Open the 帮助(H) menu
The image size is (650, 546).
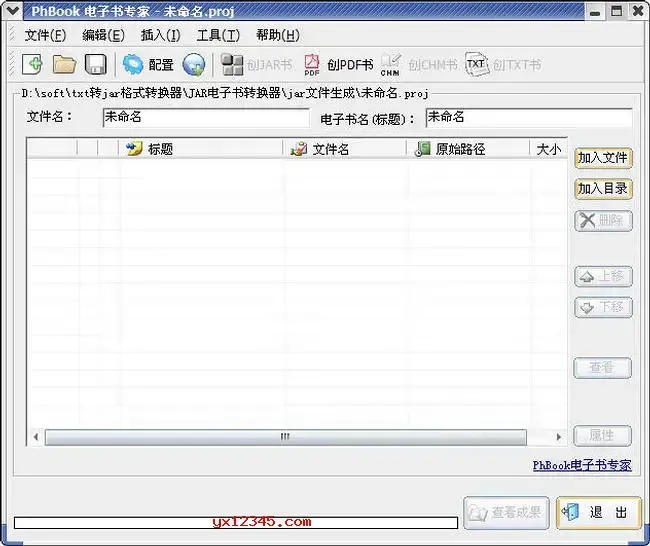pyautogui.click(x=277, y=36)
